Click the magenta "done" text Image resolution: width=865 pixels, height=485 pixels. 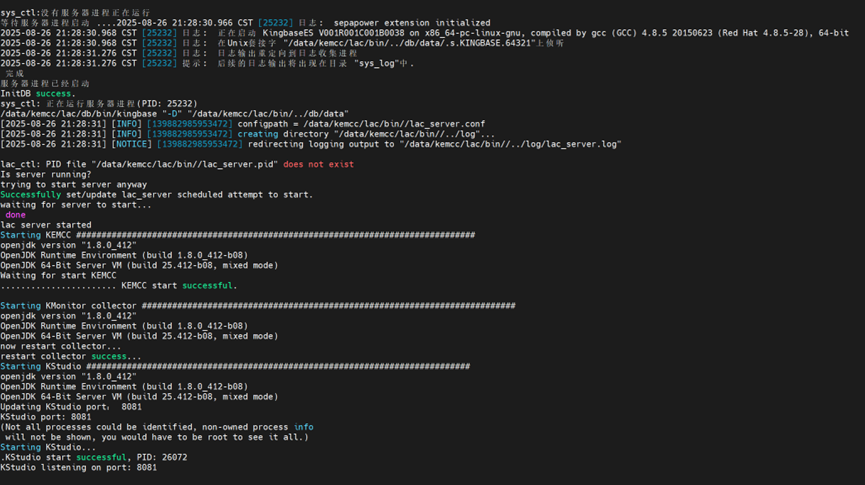coord(15,215)
